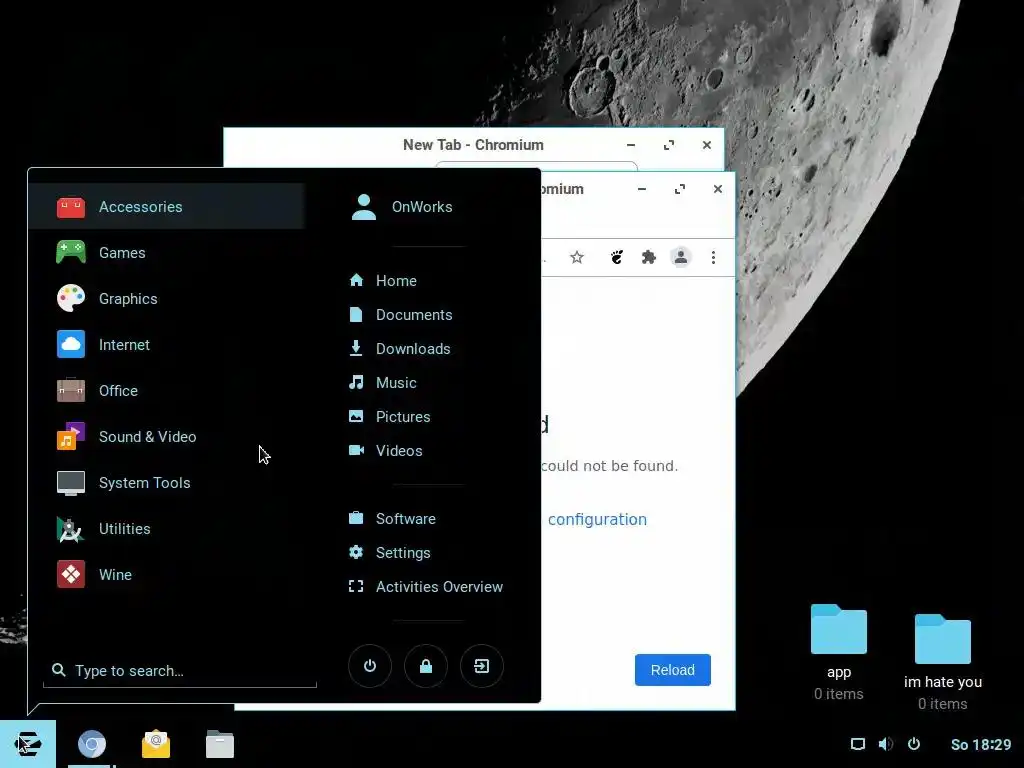The image size is (1024, 768).
Task: Click the OnWorks user avatar icon
Action: click(x=364, y=207)
